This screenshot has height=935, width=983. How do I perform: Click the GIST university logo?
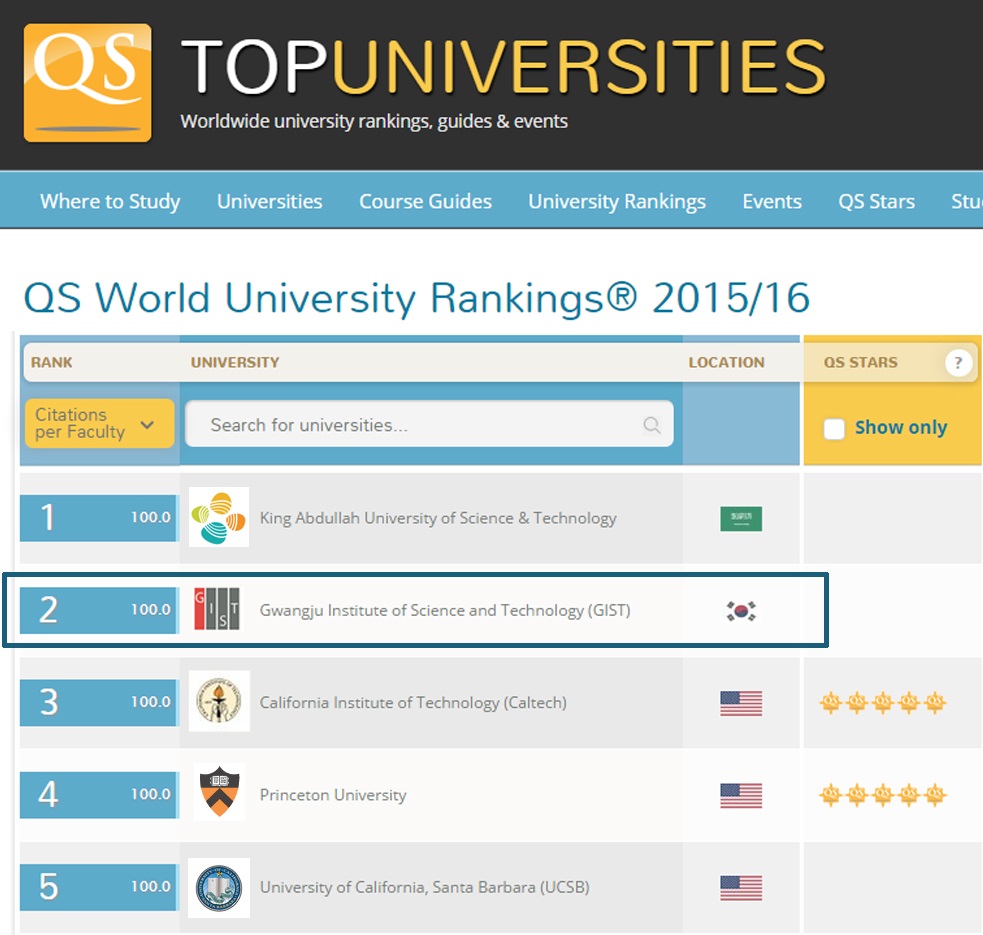(217, 609)
